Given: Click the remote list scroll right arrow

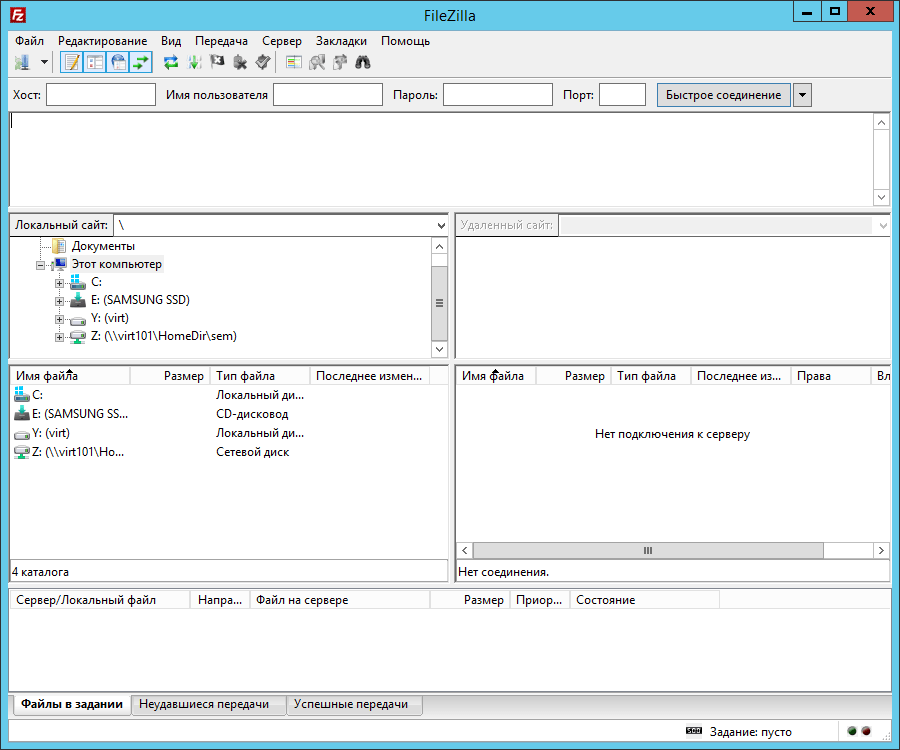Looking at the screenshot, I should tap(881, 550).
